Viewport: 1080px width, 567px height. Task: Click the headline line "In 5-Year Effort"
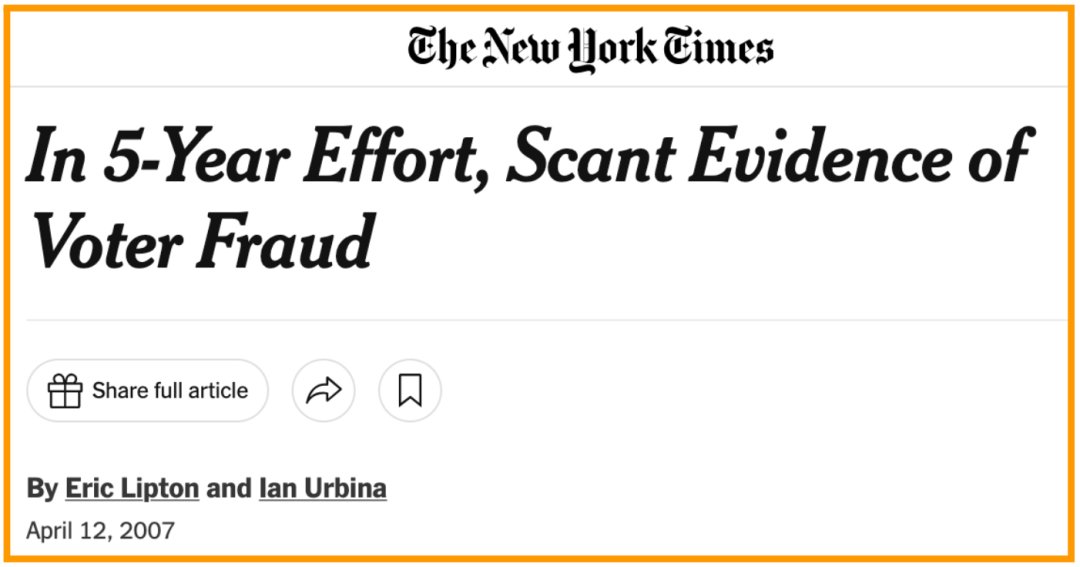pyautogui.click(x=258, y=159)
